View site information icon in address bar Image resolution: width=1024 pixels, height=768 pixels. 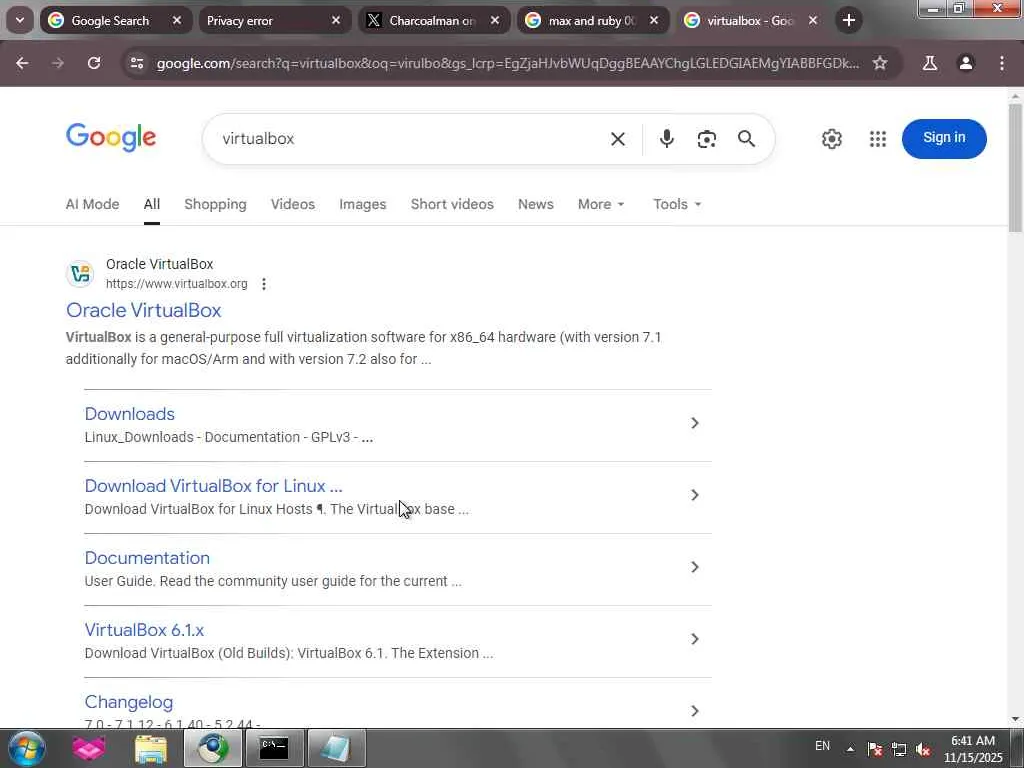click(x=136, y=63)
